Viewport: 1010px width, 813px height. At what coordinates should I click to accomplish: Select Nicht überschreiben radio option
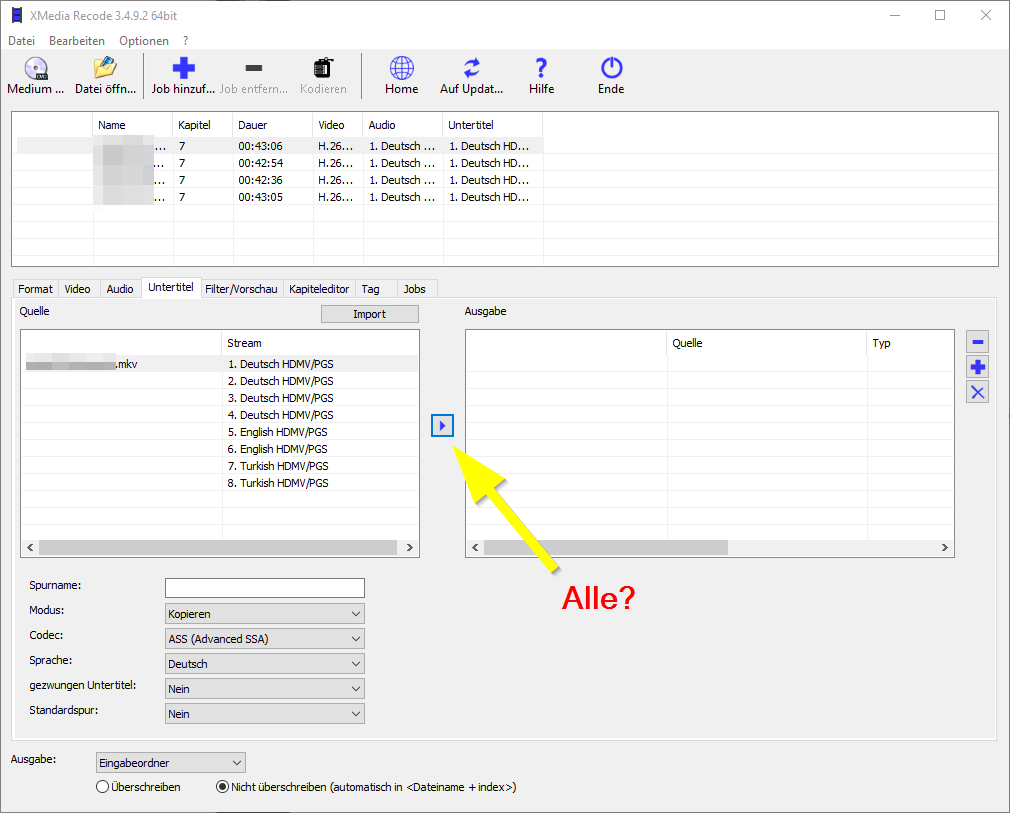[x=222, y=787]
